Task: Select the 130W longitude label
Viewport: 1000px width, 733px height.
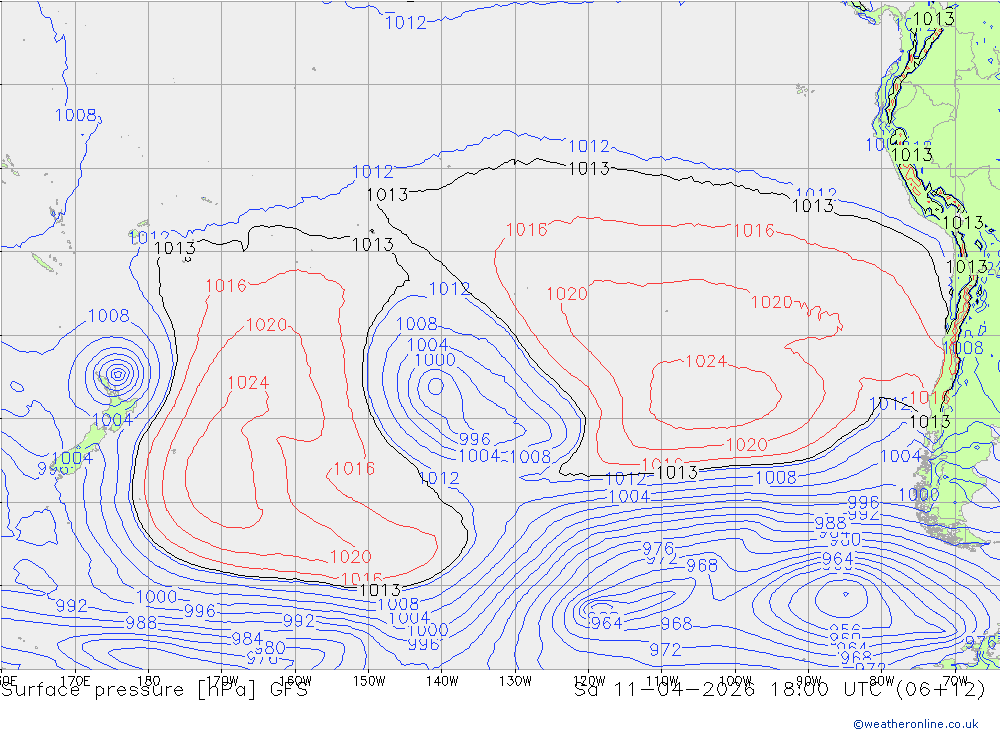Action: pos(515,681)
